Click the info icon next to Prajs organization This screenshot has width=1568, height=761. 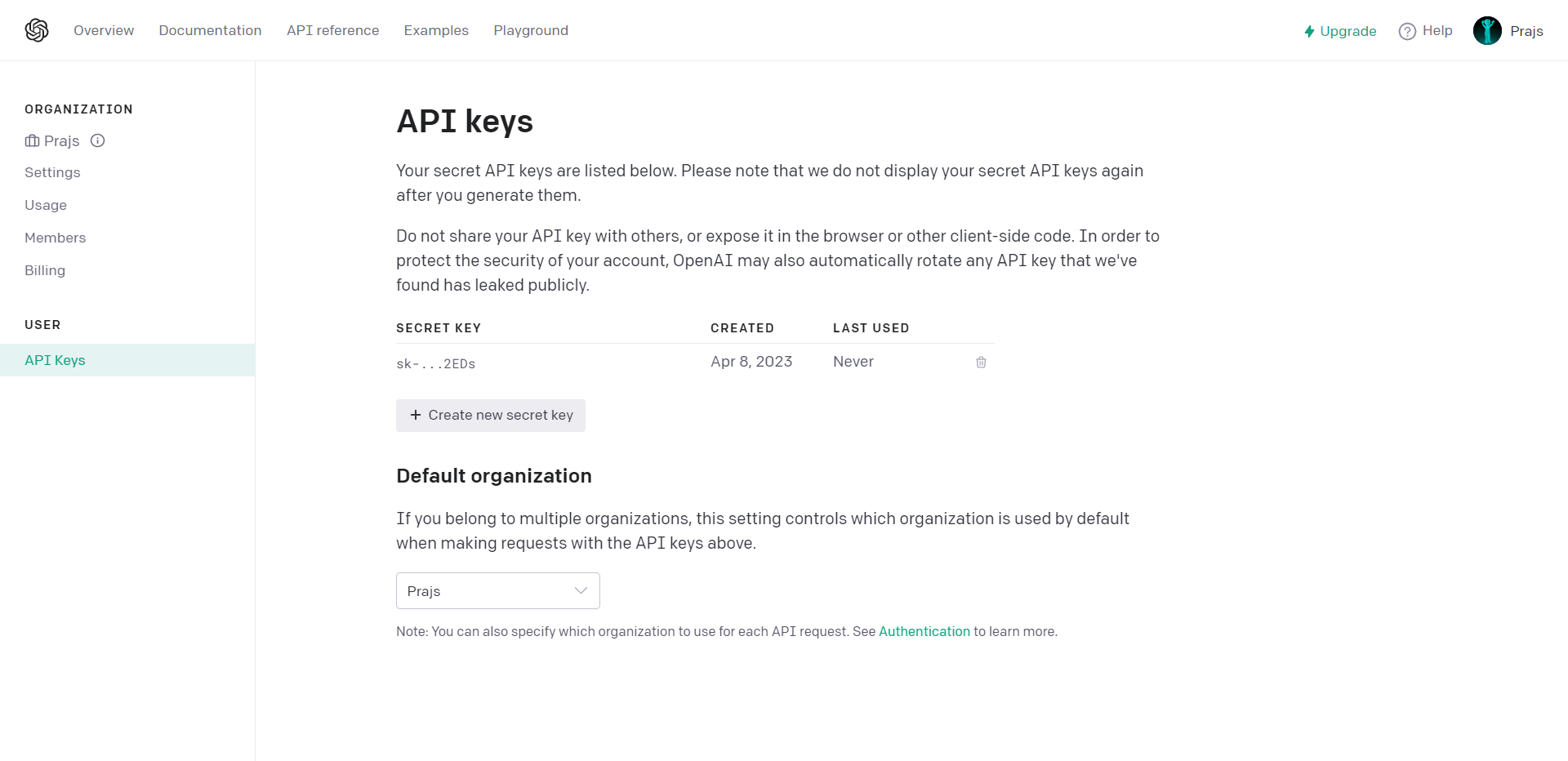(x=98, y=140)
